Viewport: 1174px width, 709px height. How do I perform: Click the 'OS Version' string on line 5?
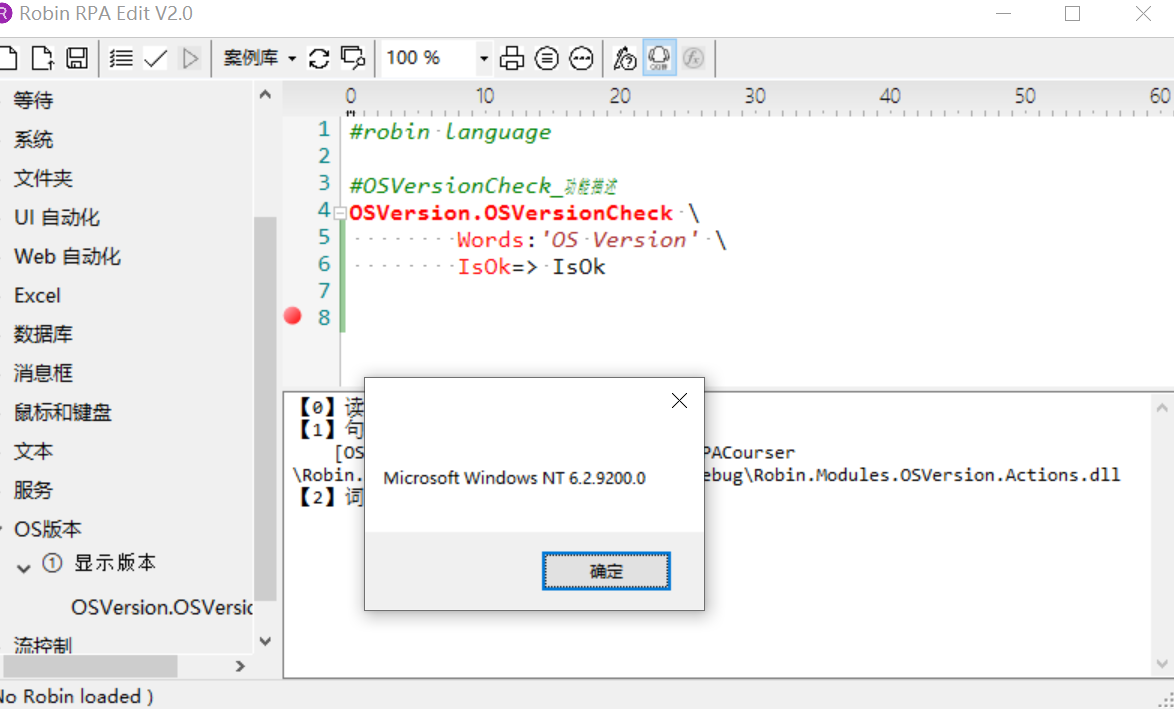click(x=621, y=240)
